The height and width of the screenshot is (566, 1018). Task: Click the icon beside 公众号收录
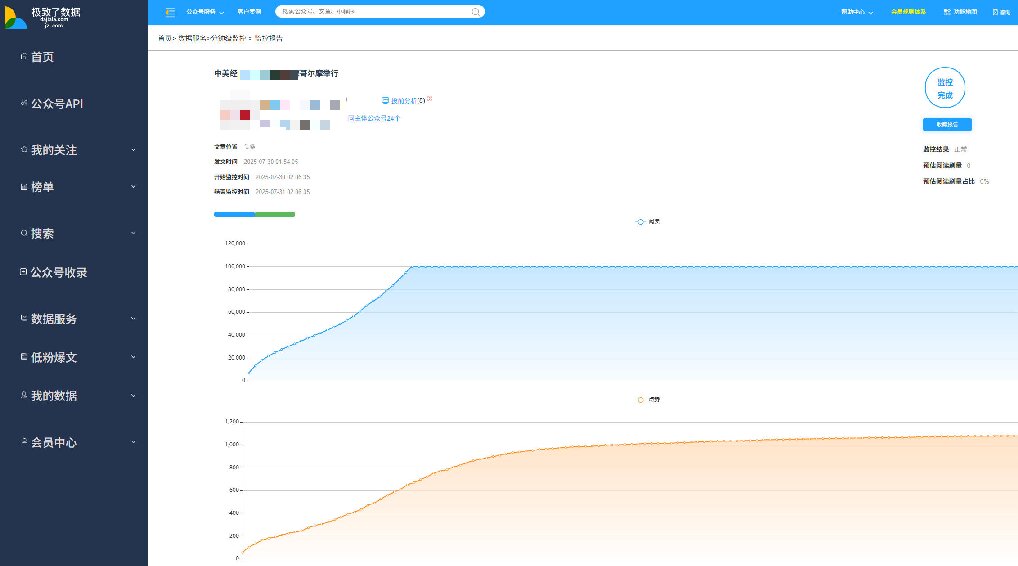[x=24, y=272]
